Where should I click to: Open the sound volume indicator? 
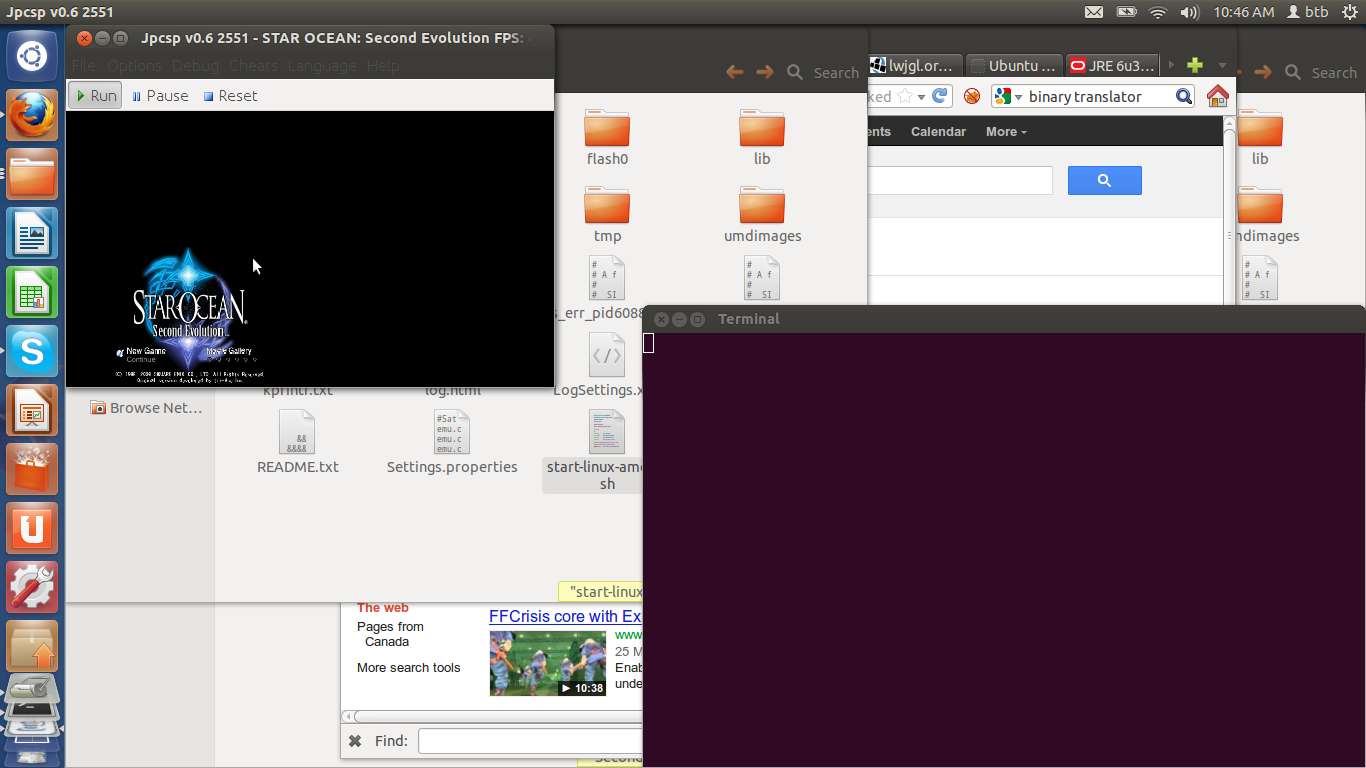pos(1189,12)
